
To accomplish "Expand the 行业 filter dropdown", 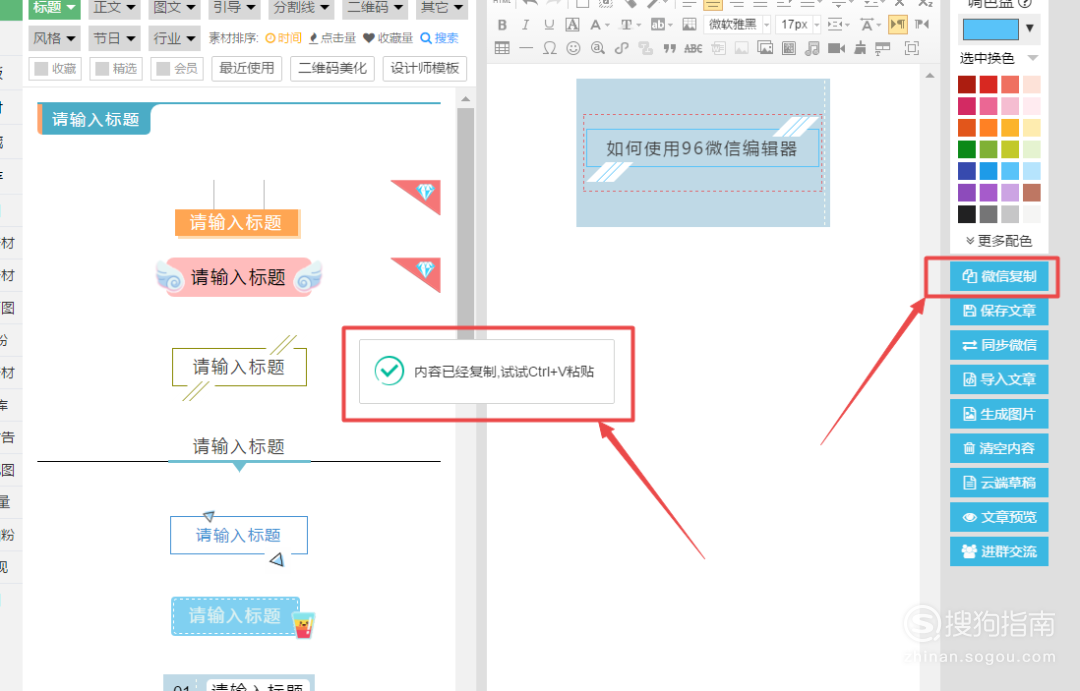I will [x=174, y=38].
